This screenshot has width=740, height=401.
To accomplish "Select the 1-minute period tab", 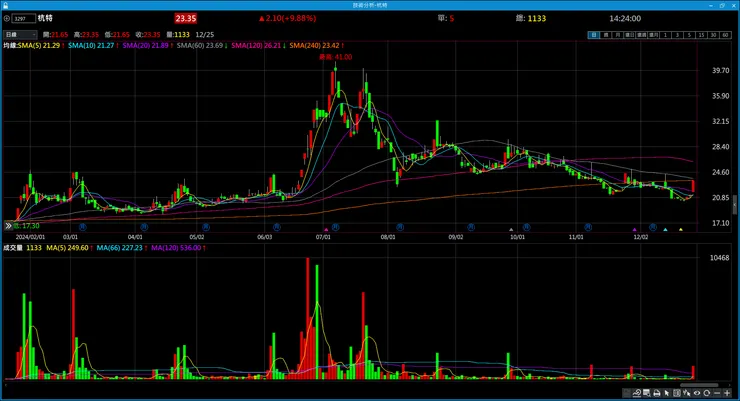I will tap(665, 35).
